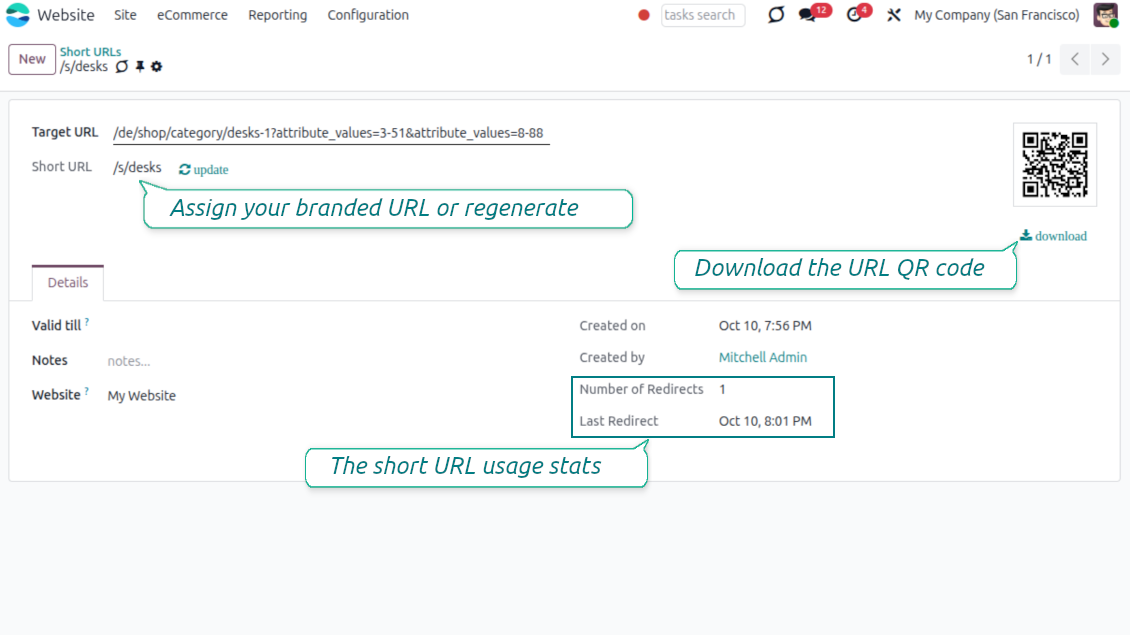
Task: Click the tasks search input field
Action: [x=702, y=15]
